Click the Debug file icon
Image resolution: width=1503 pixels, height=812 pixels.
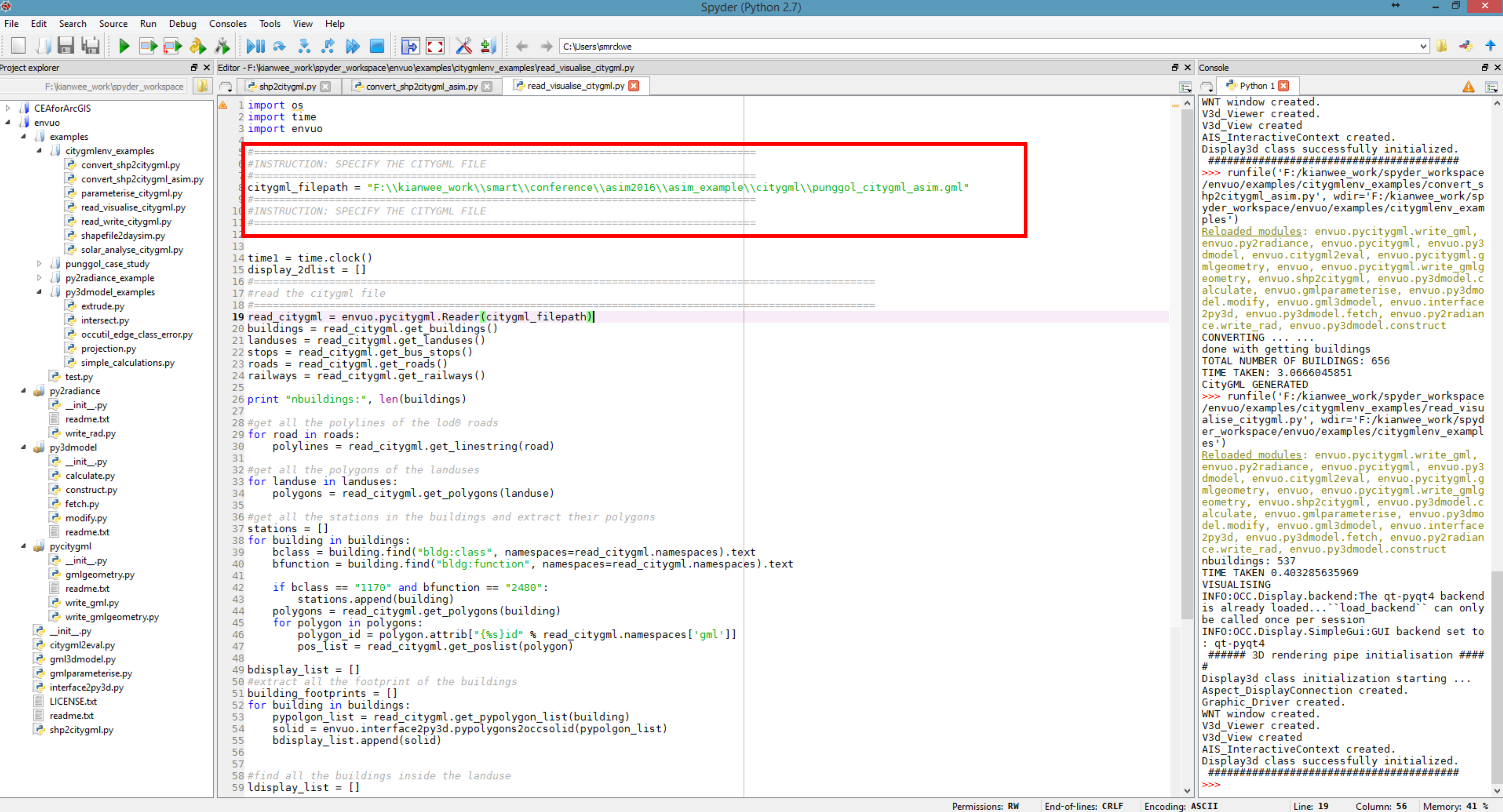(256, 46)
